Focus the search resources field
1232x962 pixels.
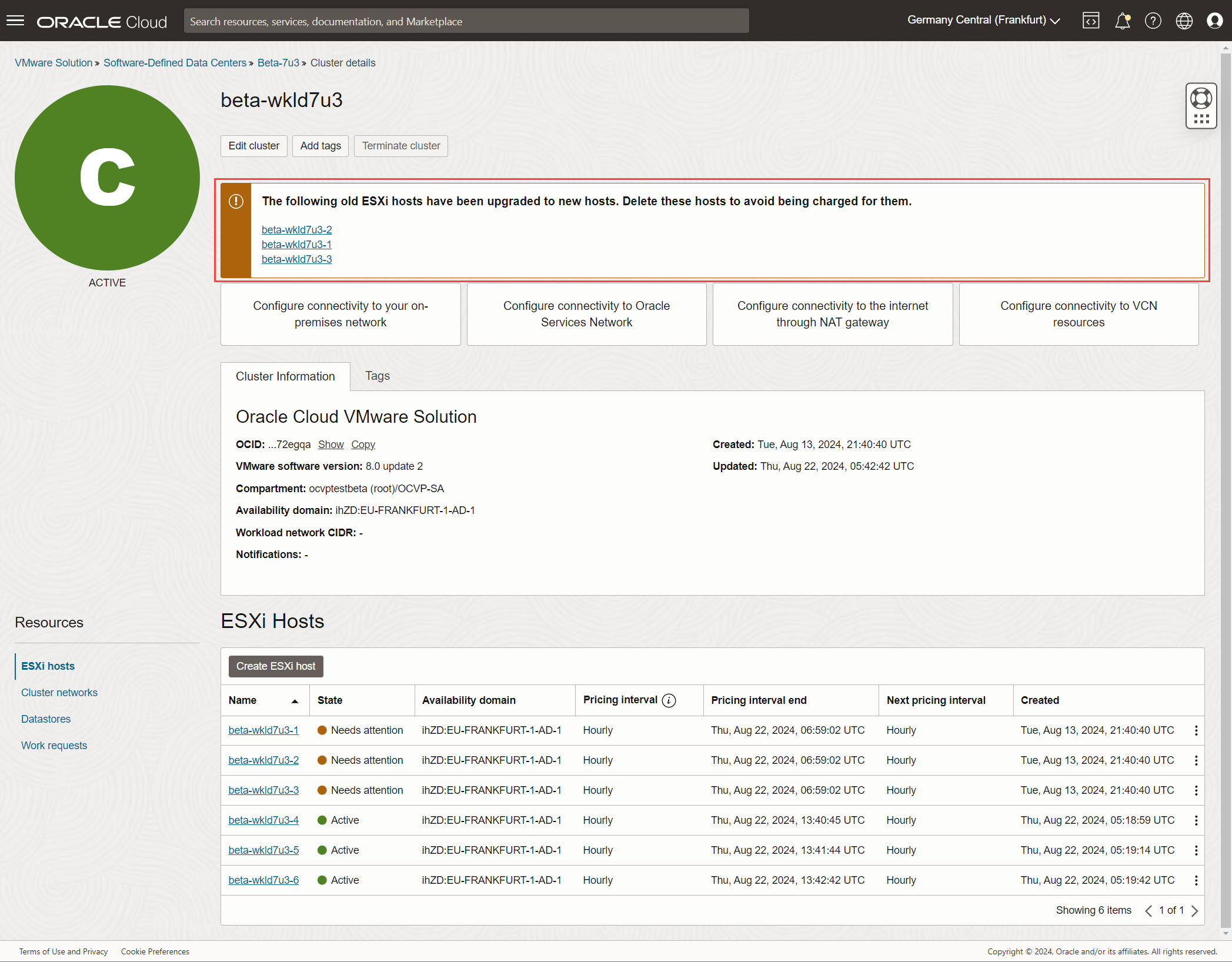[x=466, y=21]
